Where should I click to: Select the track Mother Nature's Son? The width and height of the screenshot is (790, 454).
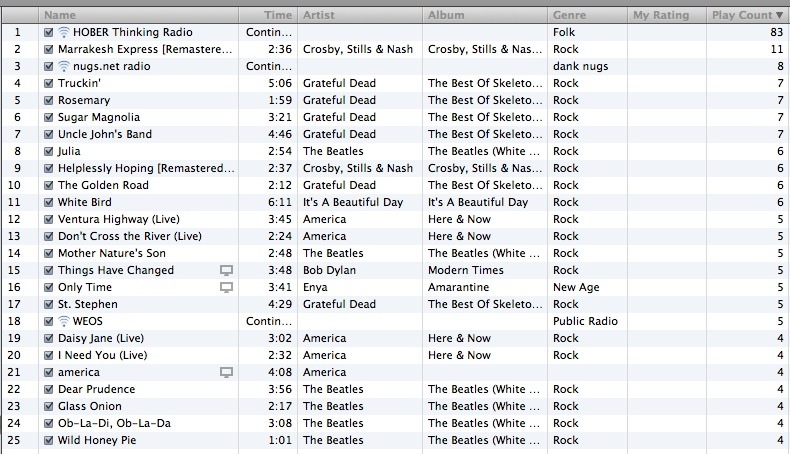112,253
